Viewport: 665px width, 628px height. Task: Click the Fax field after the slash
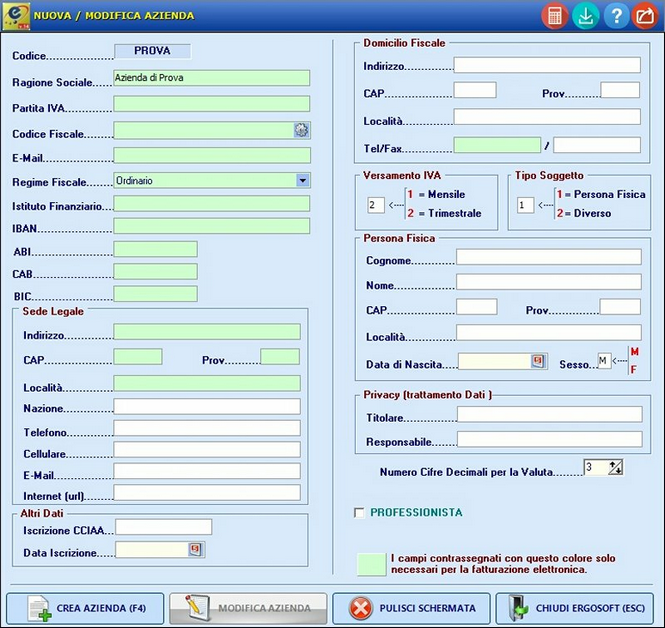pyautogui.click(x=597, y=145)
